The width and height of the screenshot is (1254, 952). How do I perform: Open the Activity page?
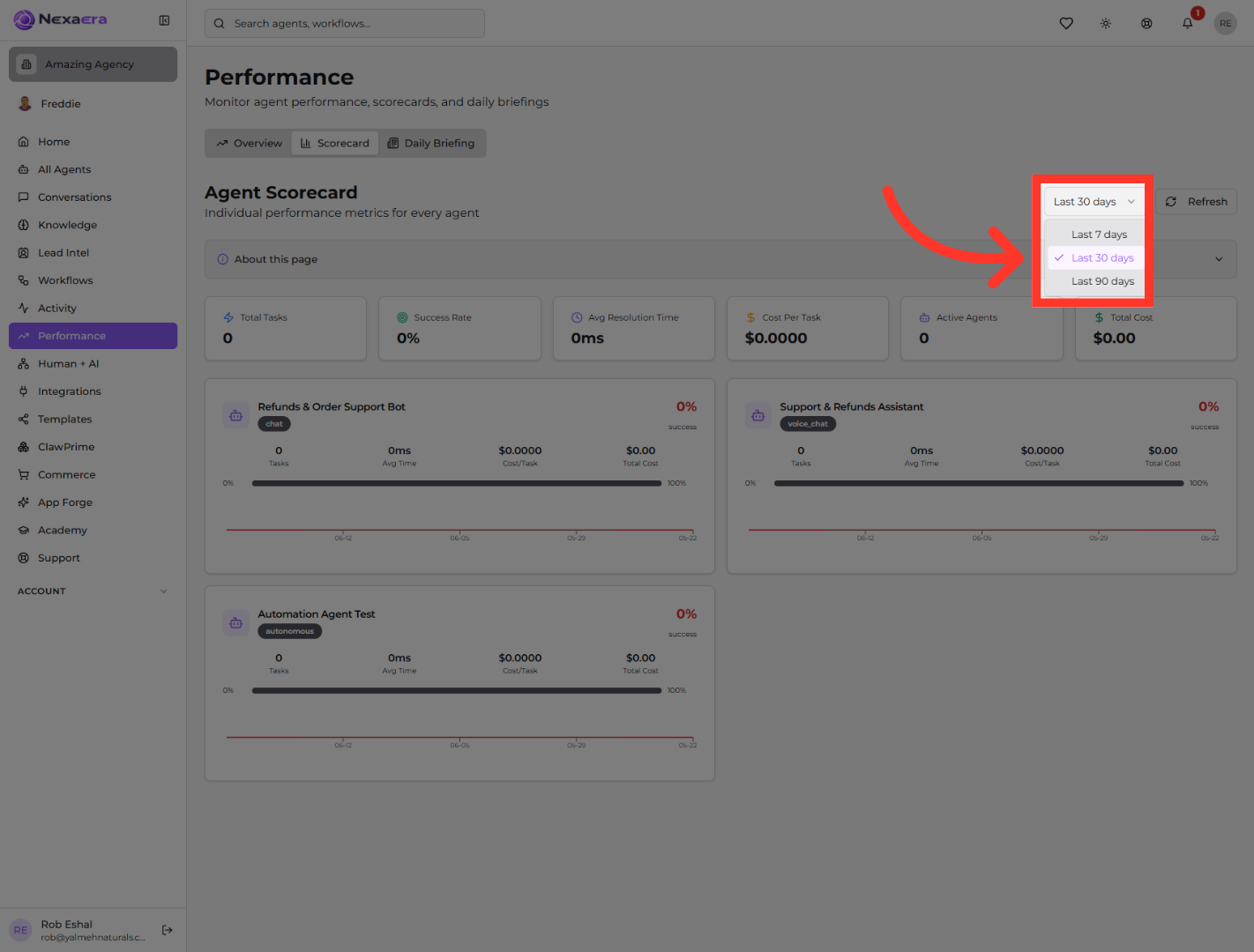pos(93,309)
